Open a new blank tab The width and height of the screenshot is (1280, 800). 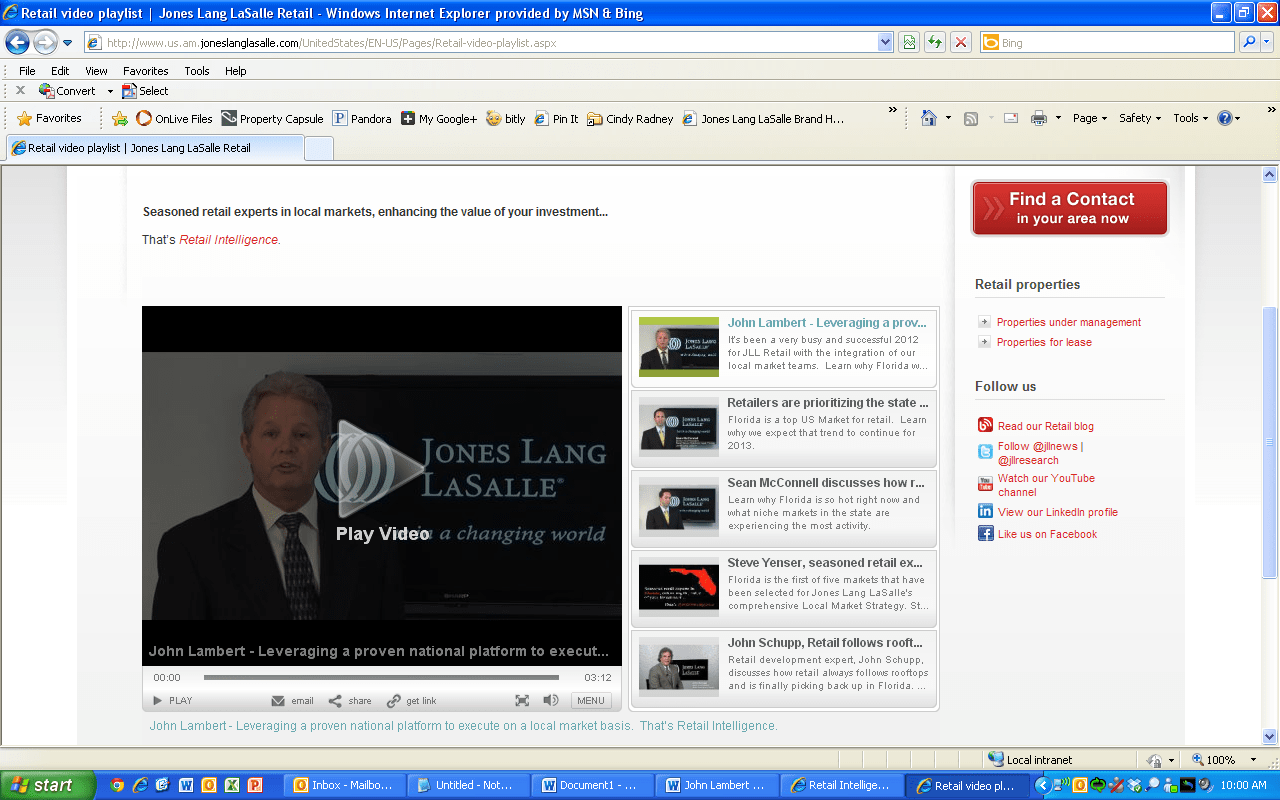pos(318,148)
